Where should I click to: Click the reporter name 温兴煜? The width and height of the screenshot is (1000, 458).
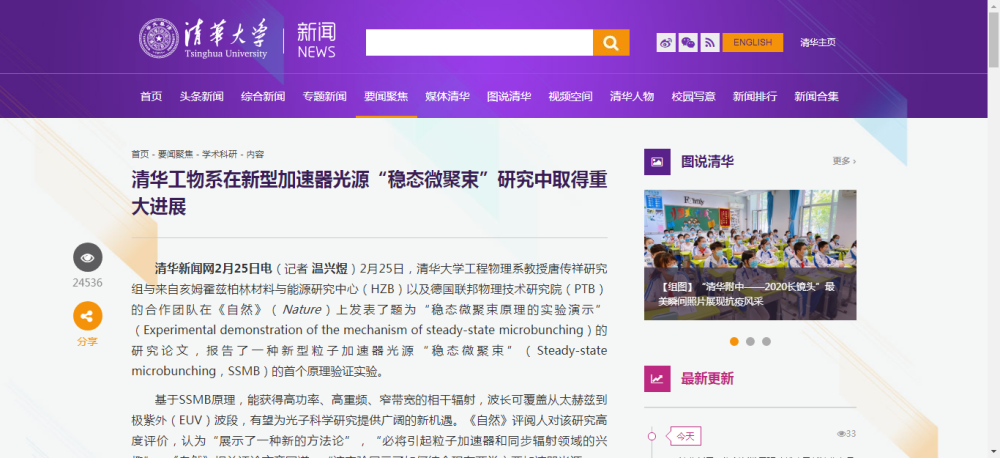[x=329, y=268]
